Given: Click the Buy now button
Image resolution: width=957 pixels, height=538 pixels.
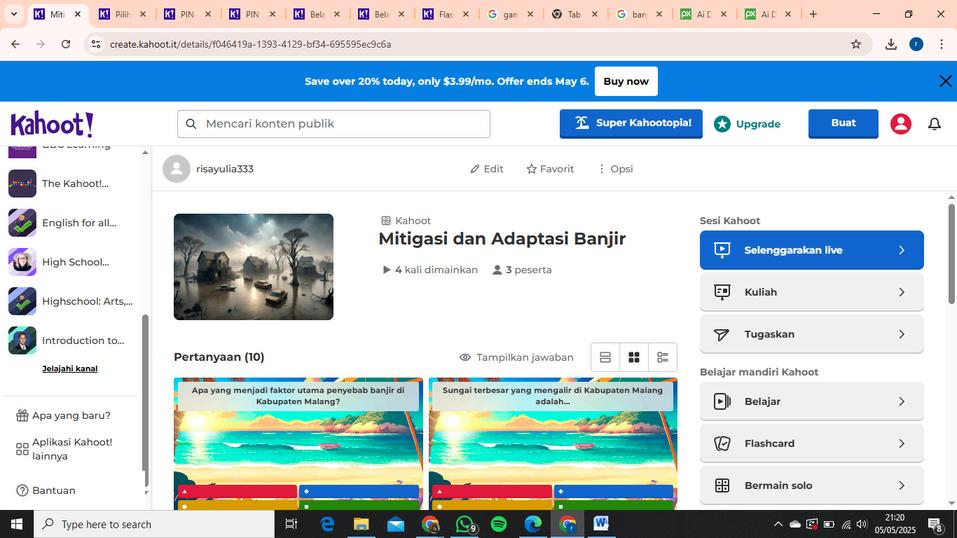Looking at the screenshot, I should pos(626,81).
